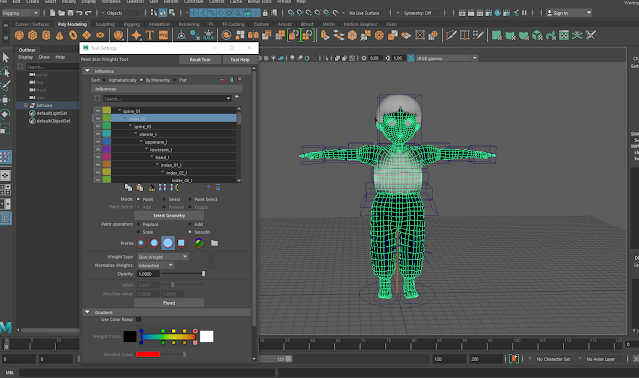
Task: Click the Save Scene icon
Action: (70, 13)
